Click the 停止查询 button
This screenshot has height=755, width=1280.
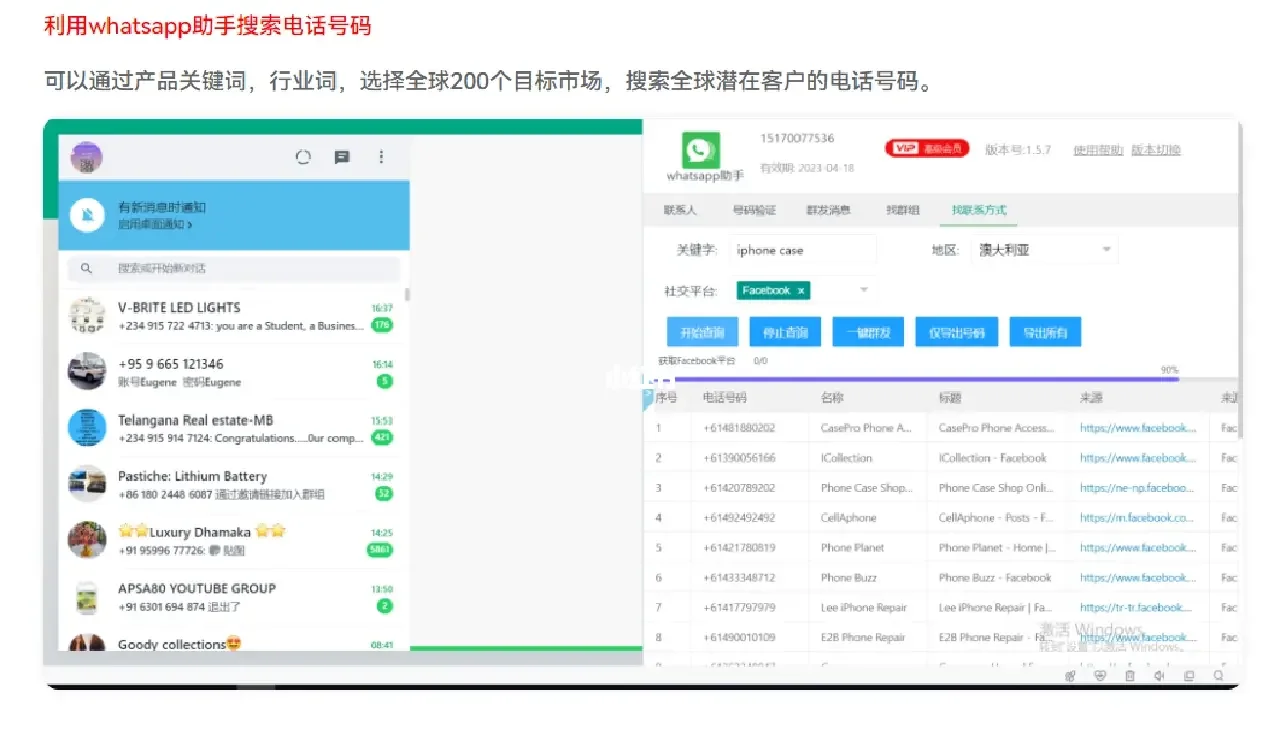785,333
